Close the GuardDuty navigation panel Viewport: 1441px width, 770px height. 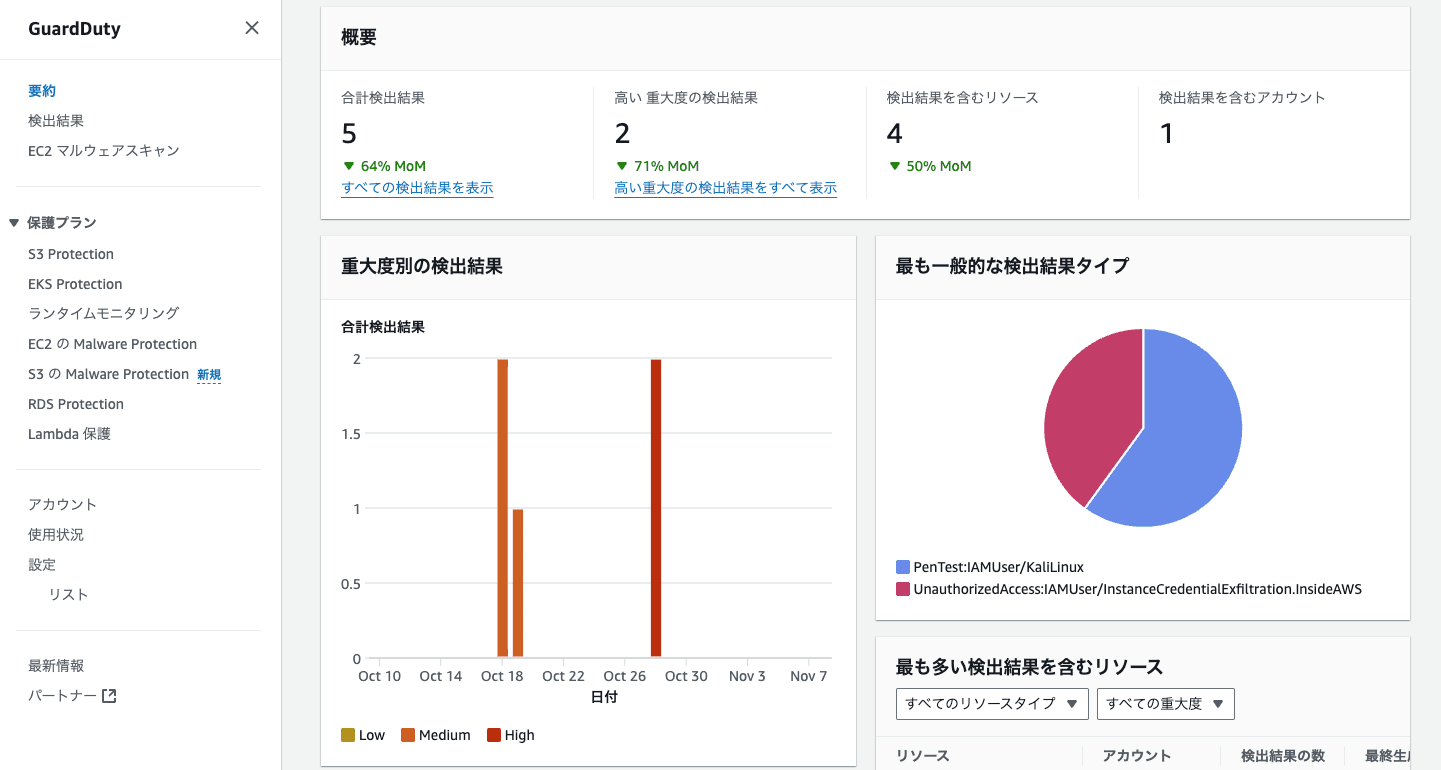(x=252, y=28)
